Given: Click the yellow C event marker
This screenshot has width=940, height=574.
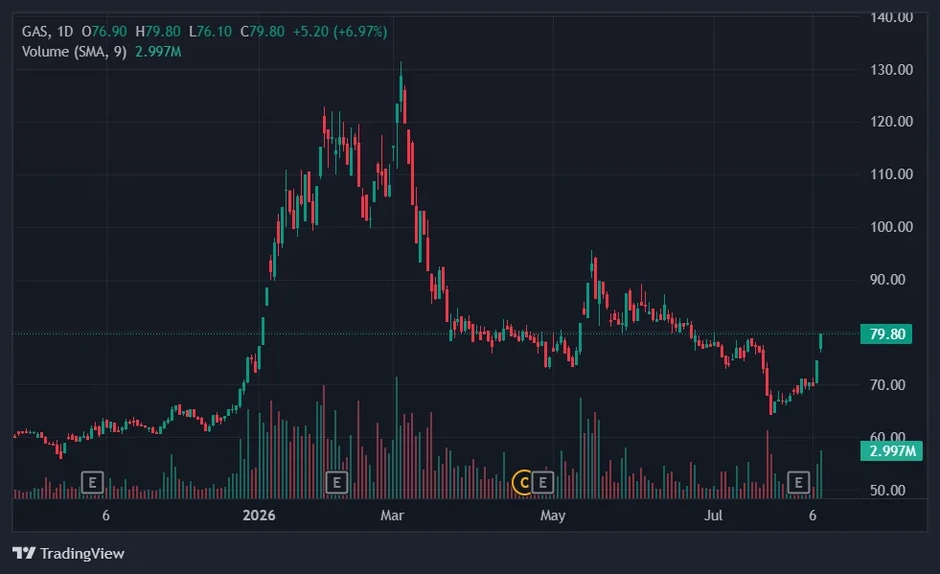Looking at the screenshot, I should [523, 482].
